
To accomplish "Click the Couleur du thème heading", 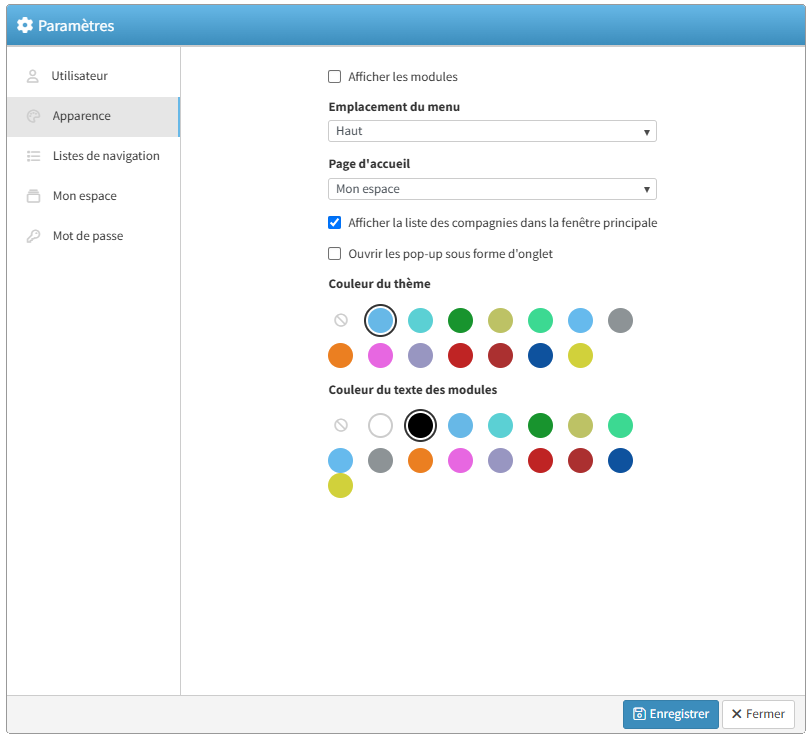I will point(380,284).
